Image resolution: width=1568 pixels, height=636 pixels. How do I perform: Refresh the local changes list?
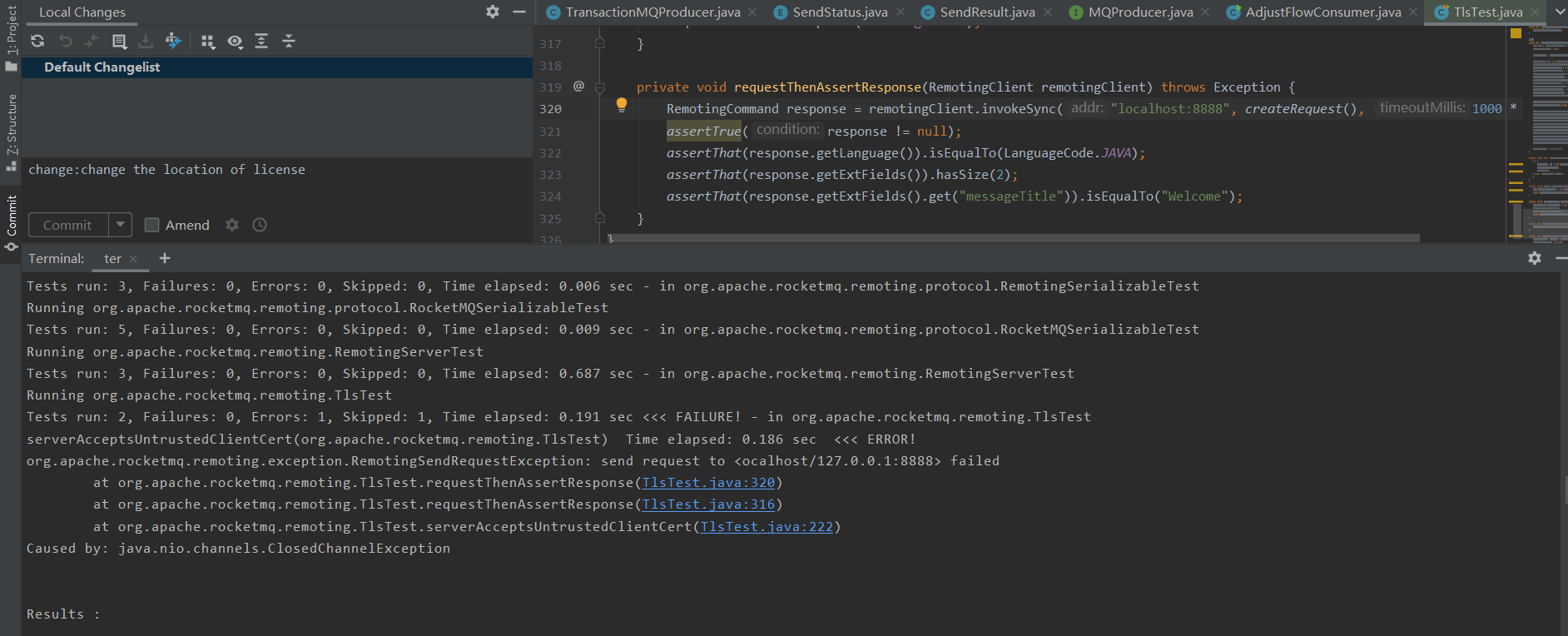pos(37,41)
